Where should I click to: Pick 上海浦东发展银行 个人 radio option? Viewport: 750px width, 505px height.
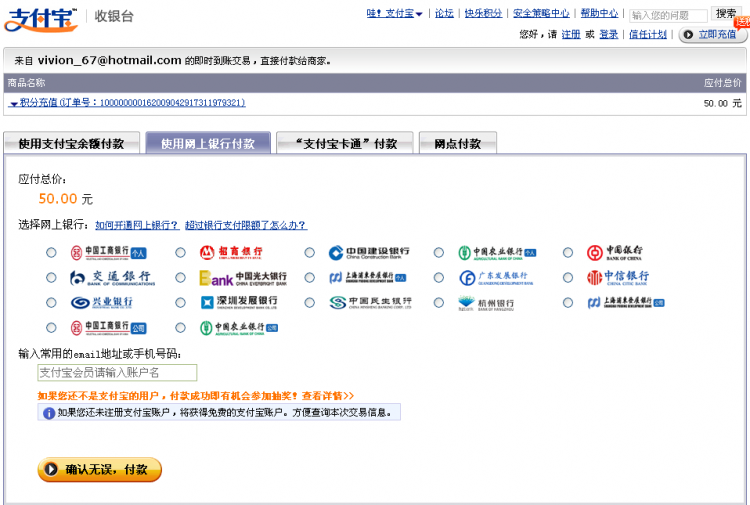pyautogui.click(x=309, y=277)
